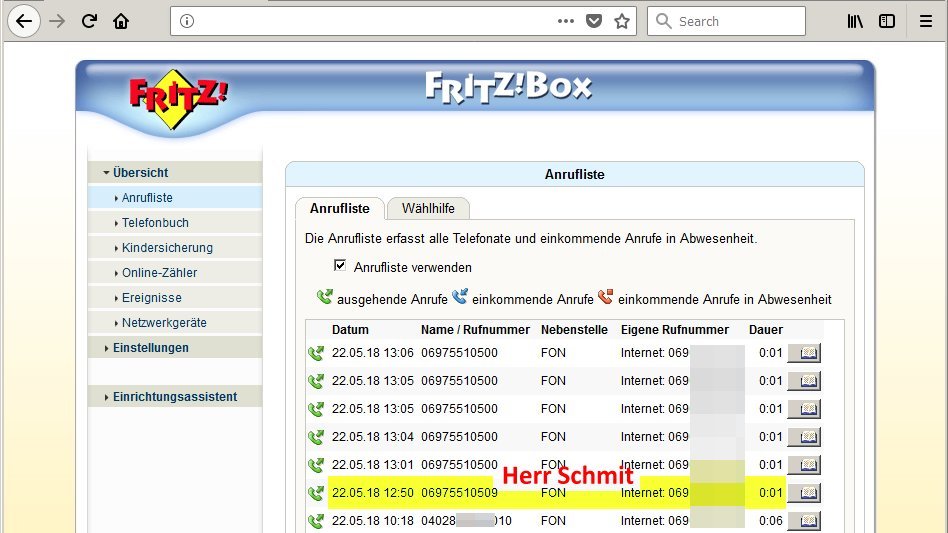The image size is (948, 533).
Task: Expand the Einstellungen section
Action: click(175, 347)
